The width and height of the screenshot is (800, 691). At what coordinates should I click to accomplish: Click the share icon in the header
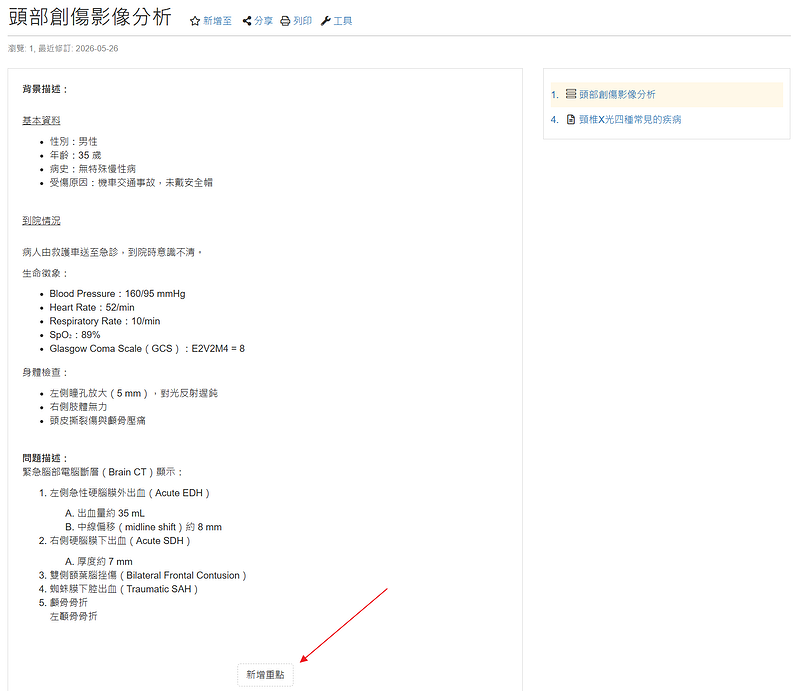(x=247, y=20)
